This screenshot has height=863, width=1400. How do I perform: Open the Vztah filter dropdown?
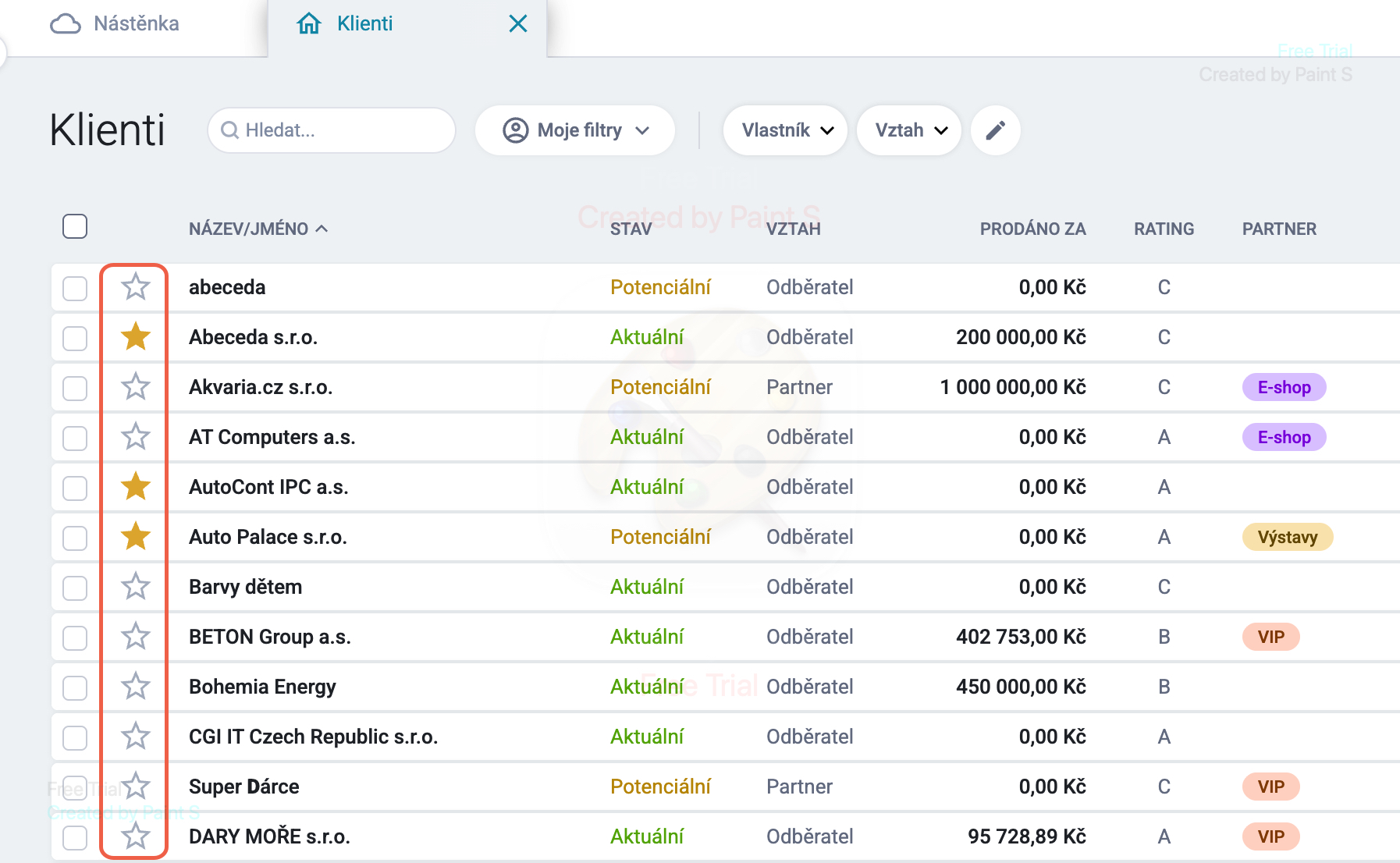(909, 130)
